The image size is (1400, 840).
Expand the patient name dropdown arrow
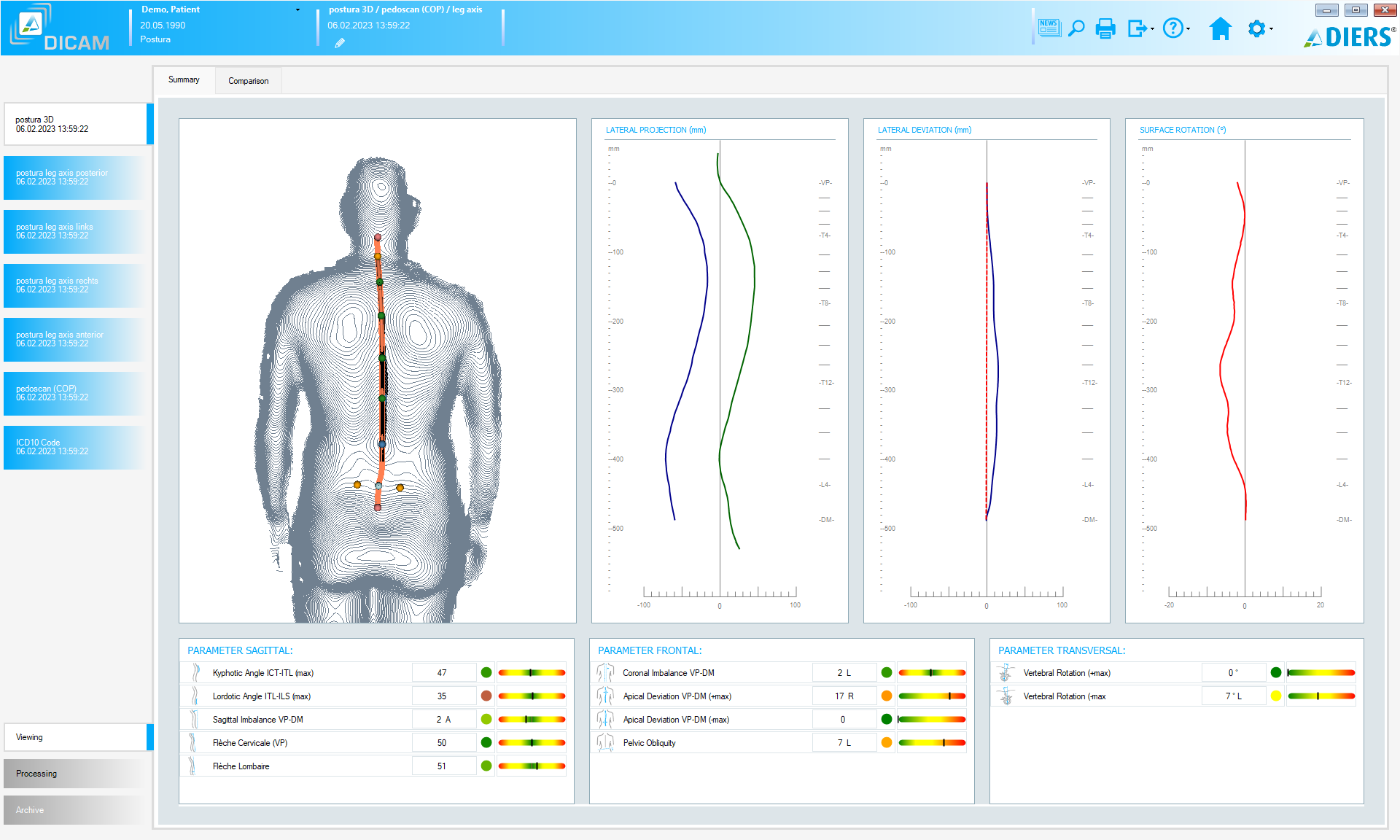[297, 10]
